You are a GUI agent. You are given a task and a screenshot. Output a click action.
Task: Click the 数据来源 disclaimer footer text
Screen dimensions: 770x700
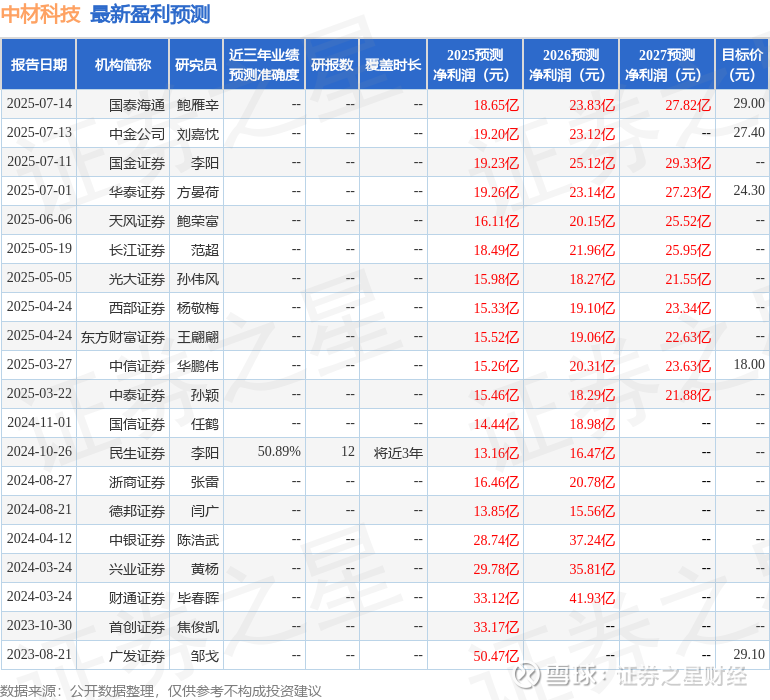(161, 691)
